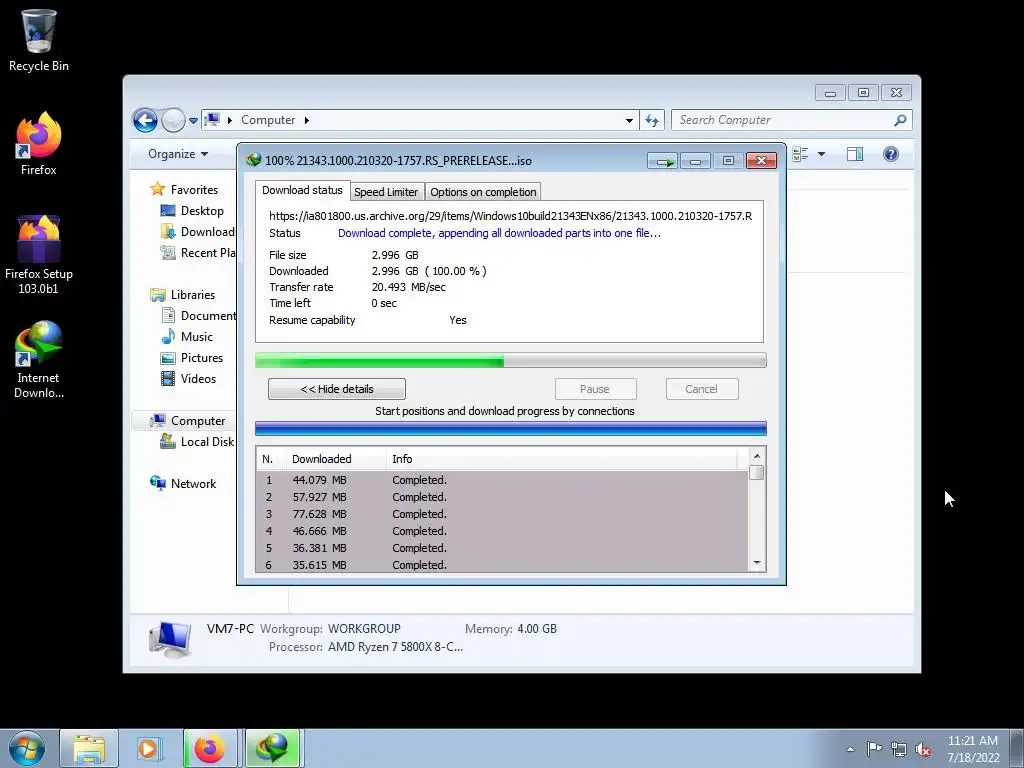Image resolution: width=1024 pixels, height=768 pixels.
Task: Open the Music library
Action: tap(197, 337)
